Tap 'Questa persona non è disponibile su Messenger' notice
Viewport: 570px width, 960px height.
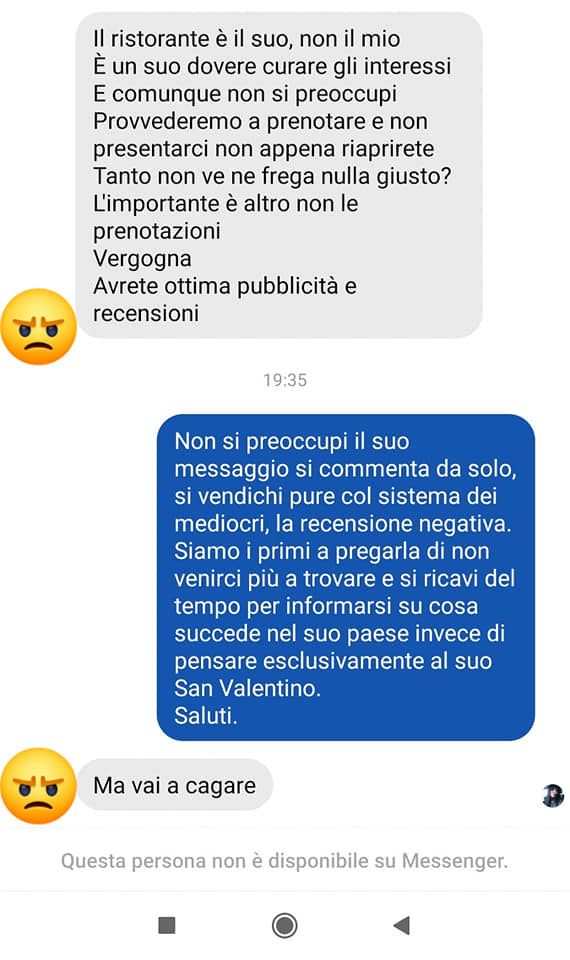285,861
